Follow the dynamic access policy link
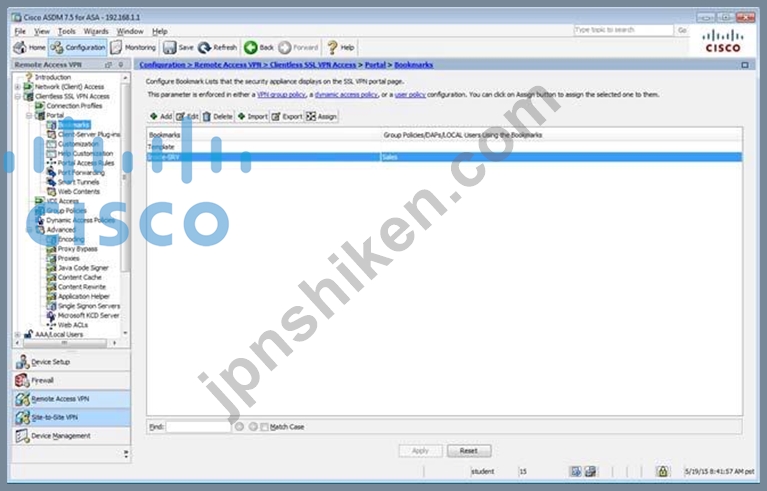 click(x=346, y=94)
